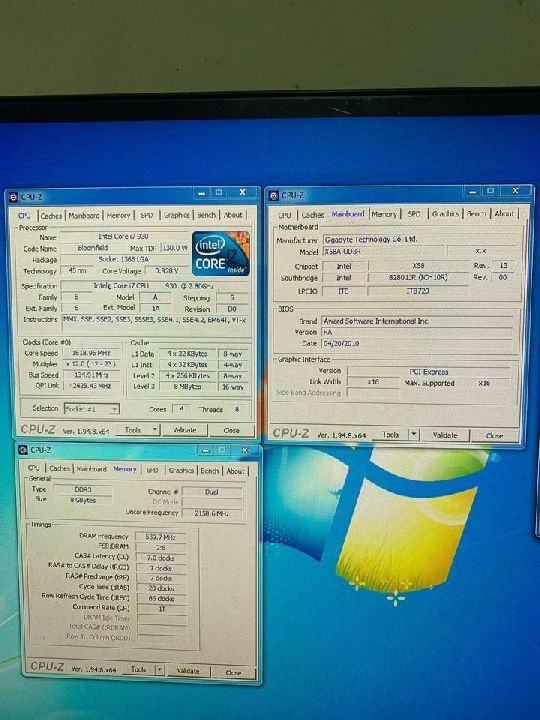
Task: Click Uncore Frequency value field
Action: [212, 513]
